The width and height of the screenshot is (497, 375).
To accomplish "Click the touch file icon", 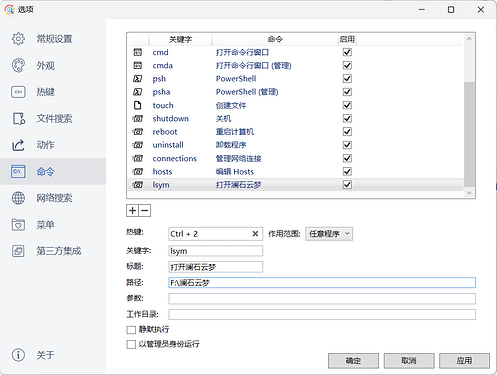I will 137,105.
